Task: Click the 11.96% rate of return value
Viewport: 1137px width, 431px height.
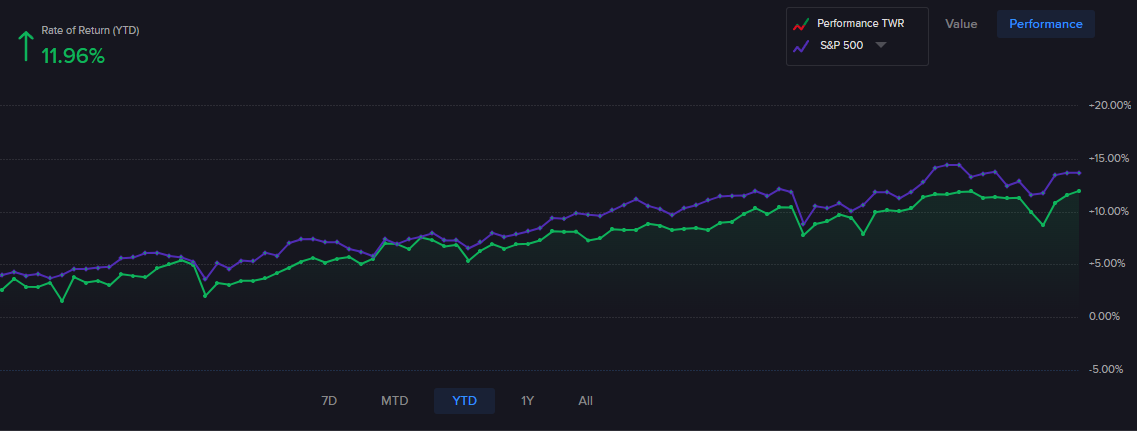Action: pos(73,56)
